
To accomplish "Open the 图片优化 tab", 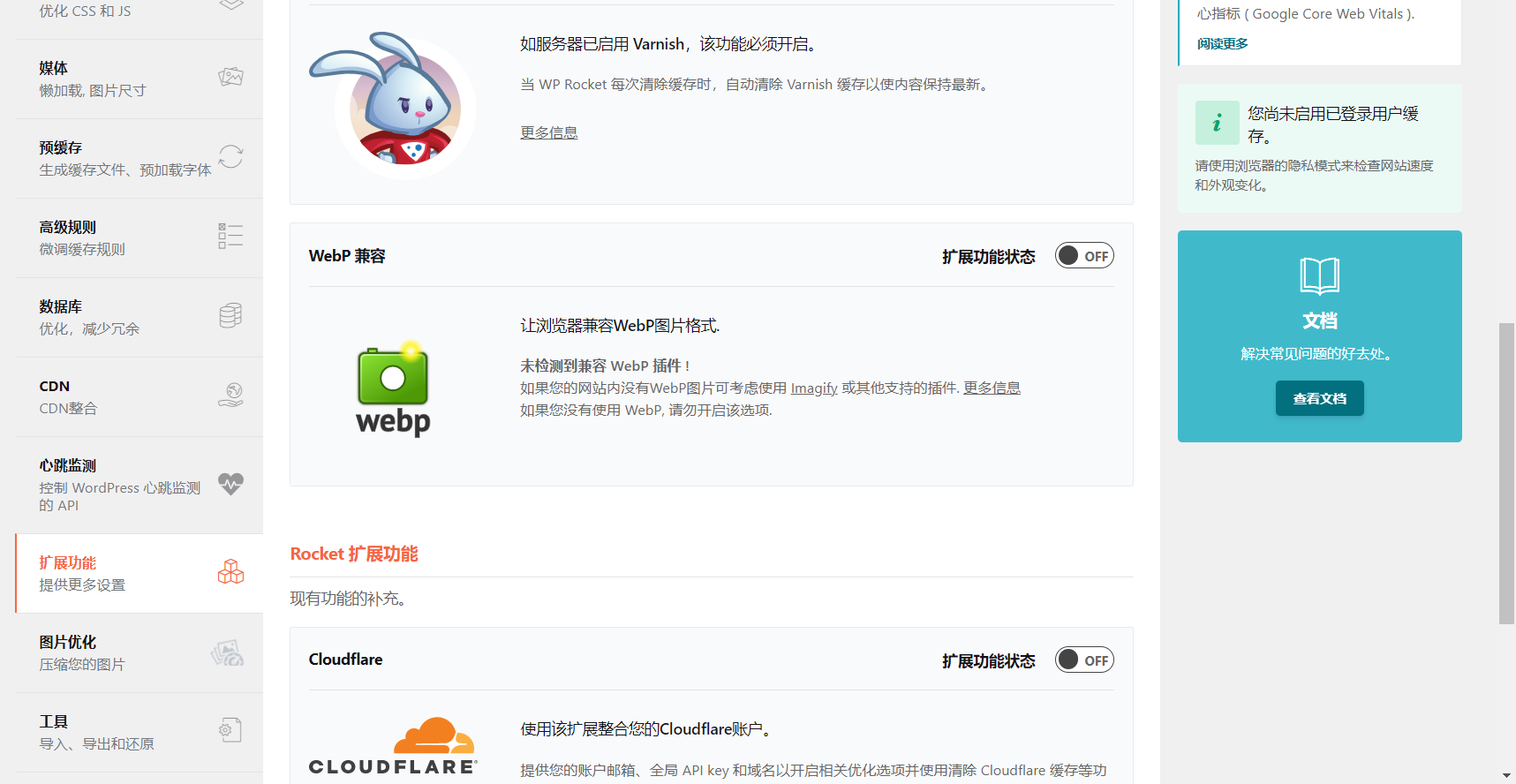I will 140,653.
